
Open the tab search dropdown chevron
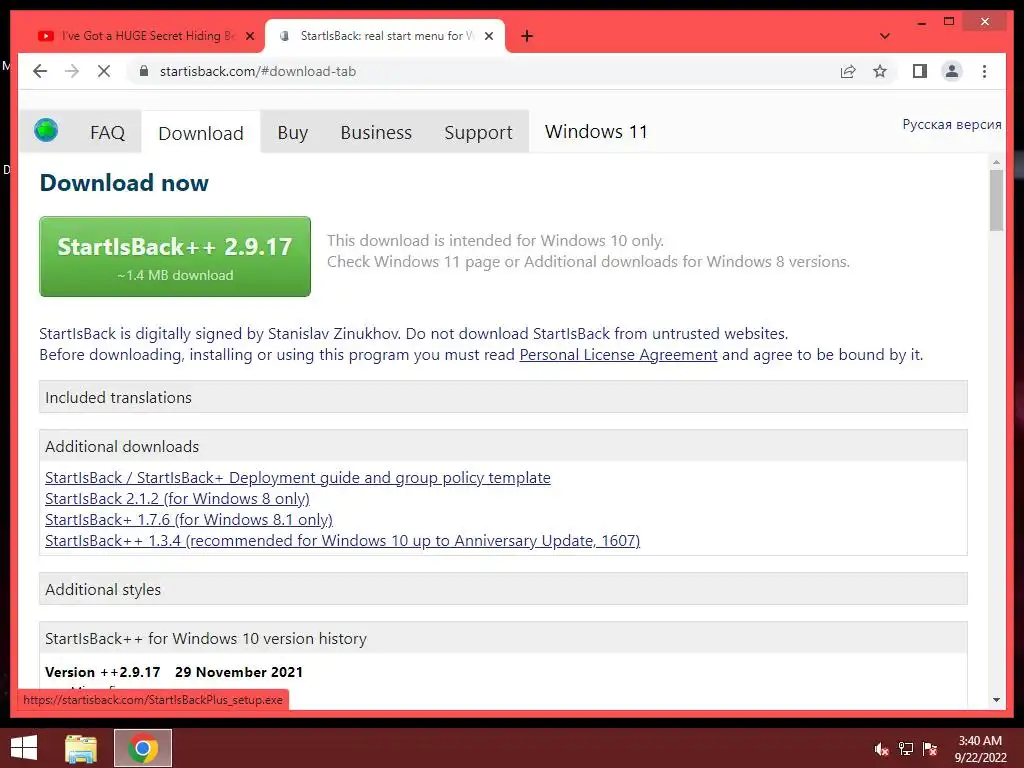pos(884,36)
